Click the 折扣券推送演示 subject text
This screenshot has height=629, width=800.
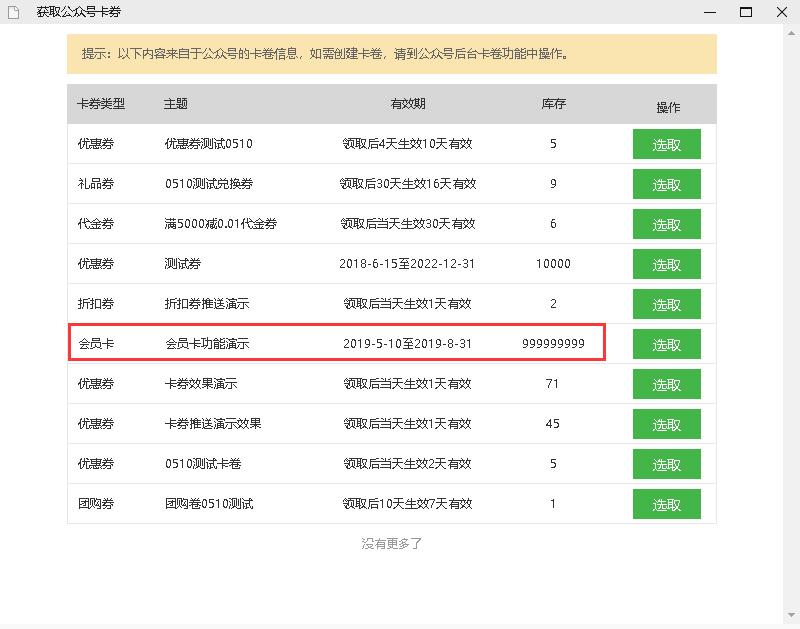pyautogui.click(x=207, y=304)
